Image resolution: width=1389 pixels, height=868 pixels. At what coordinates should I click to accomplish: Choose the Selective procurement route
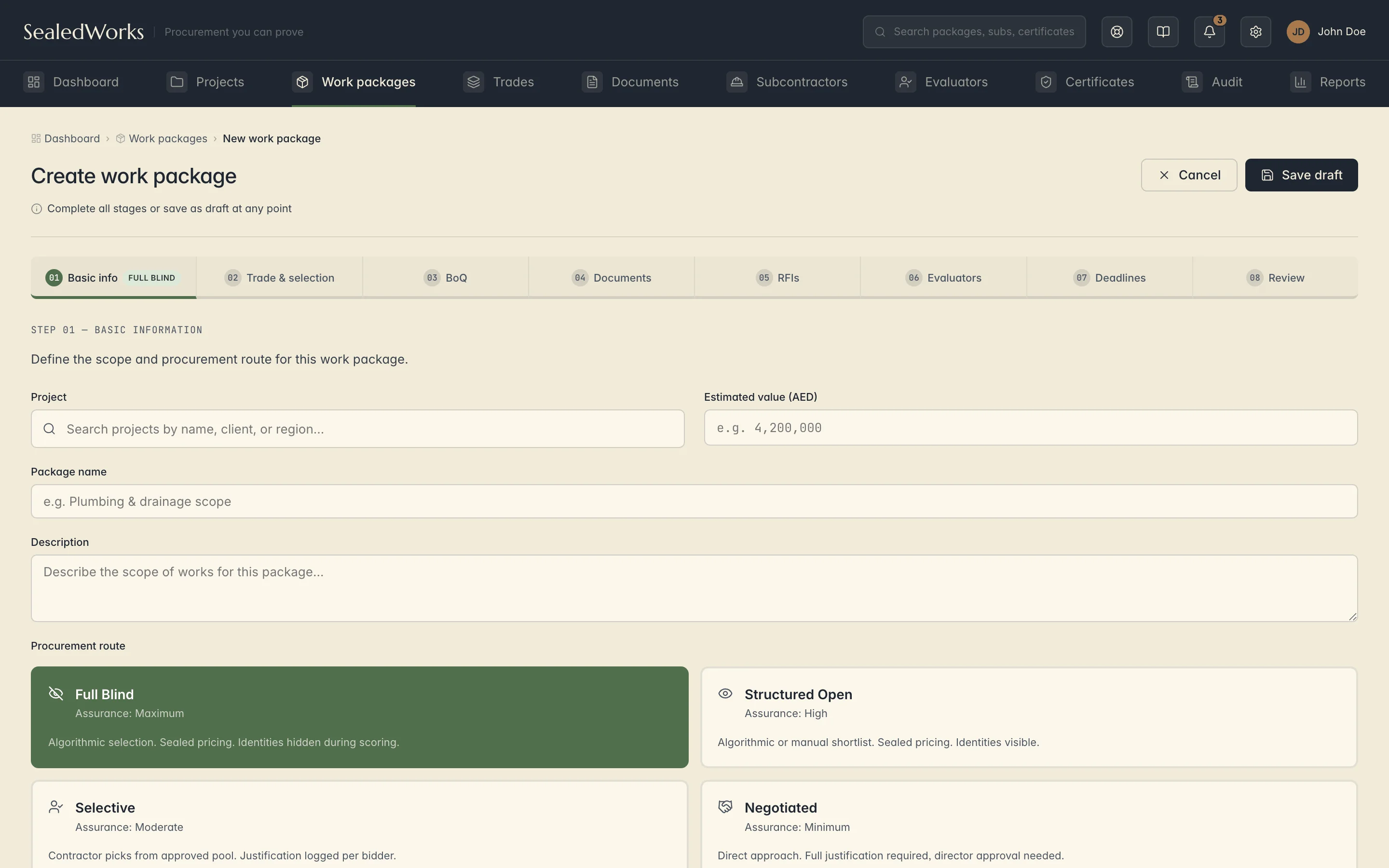point(359,825)
